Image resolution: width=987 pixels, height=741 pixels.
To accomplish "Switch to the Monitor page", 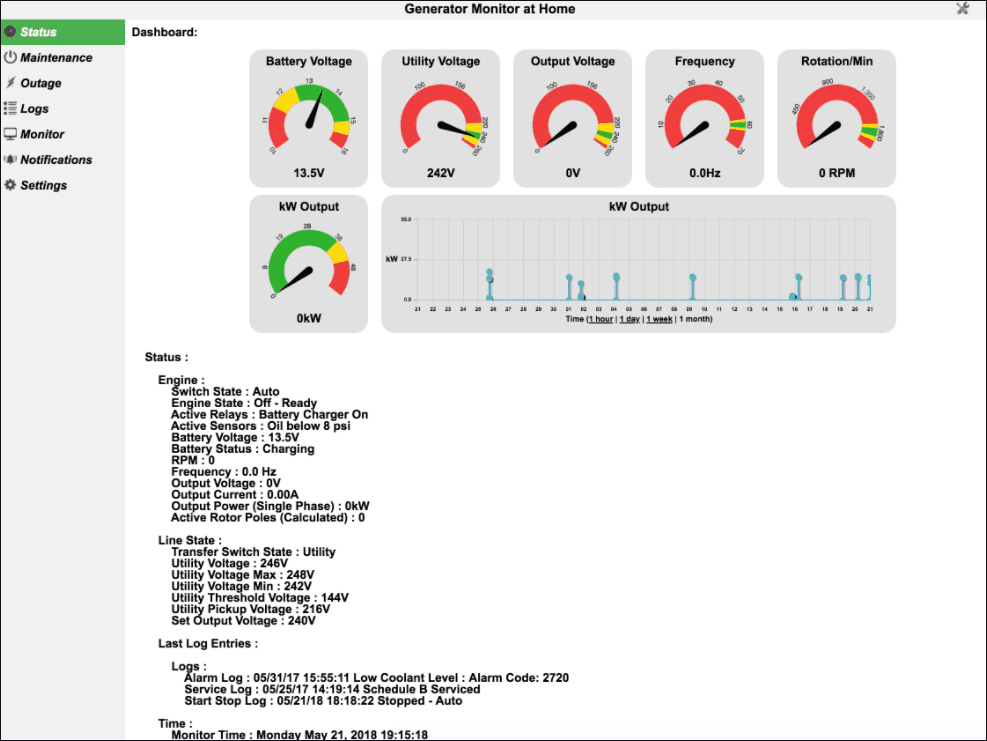I will click(x=62, y=134).
